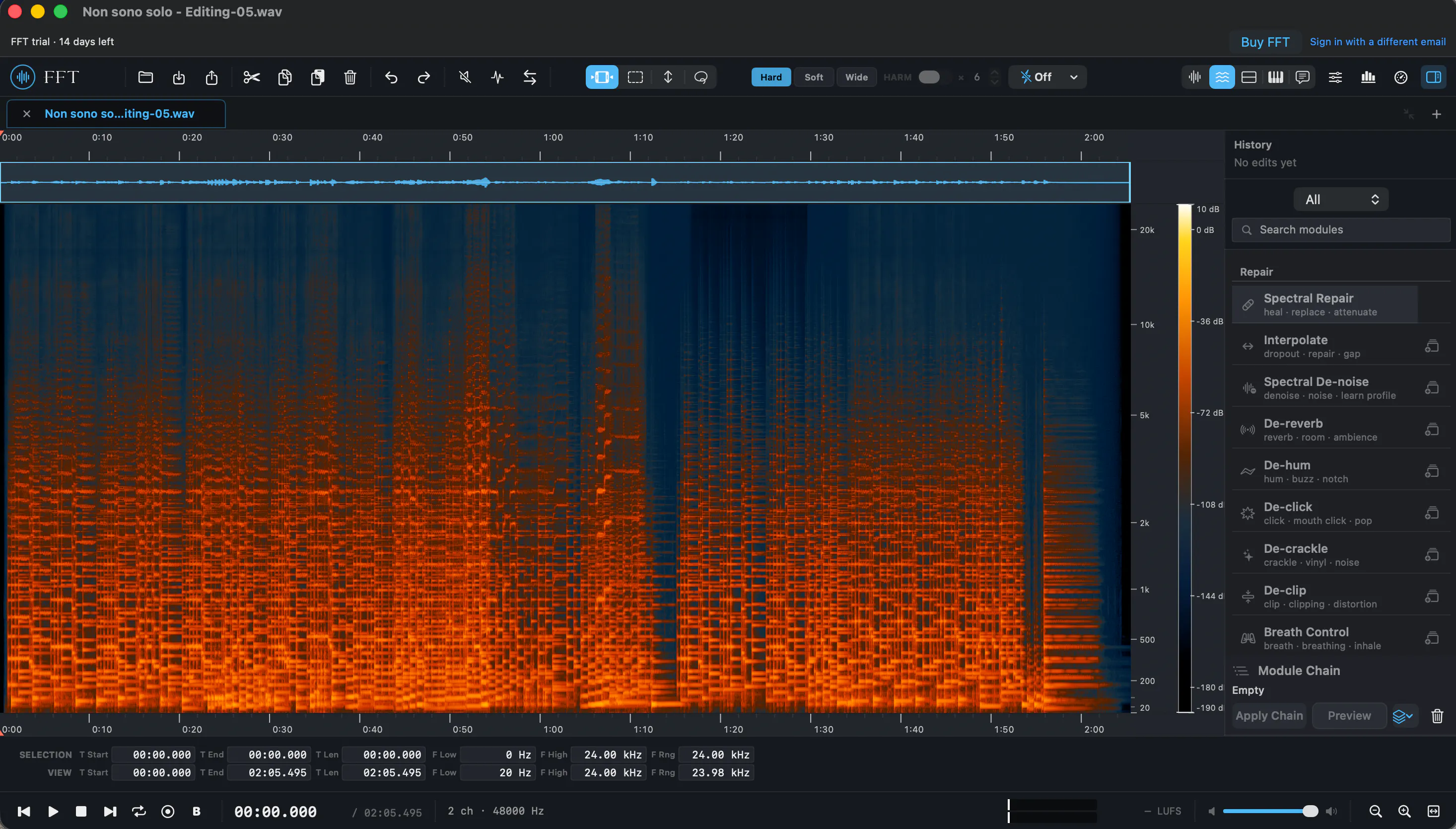
Task: Cut the selection with the scissors icon
Action: (x=252, y=77)
